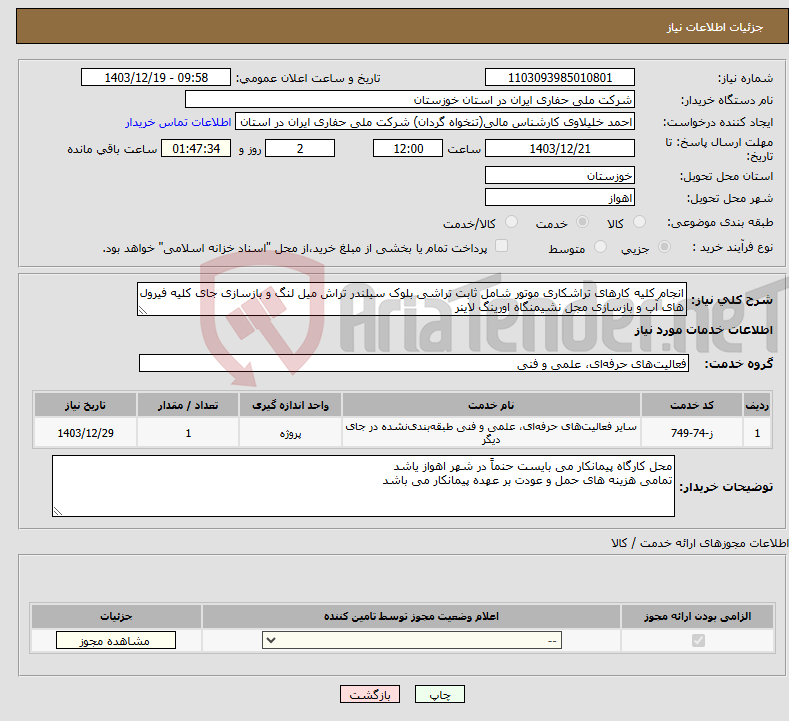Click the request creator field
Viewport: 789px width, 721px height.
pyautogui.click(x=435, y=122)
